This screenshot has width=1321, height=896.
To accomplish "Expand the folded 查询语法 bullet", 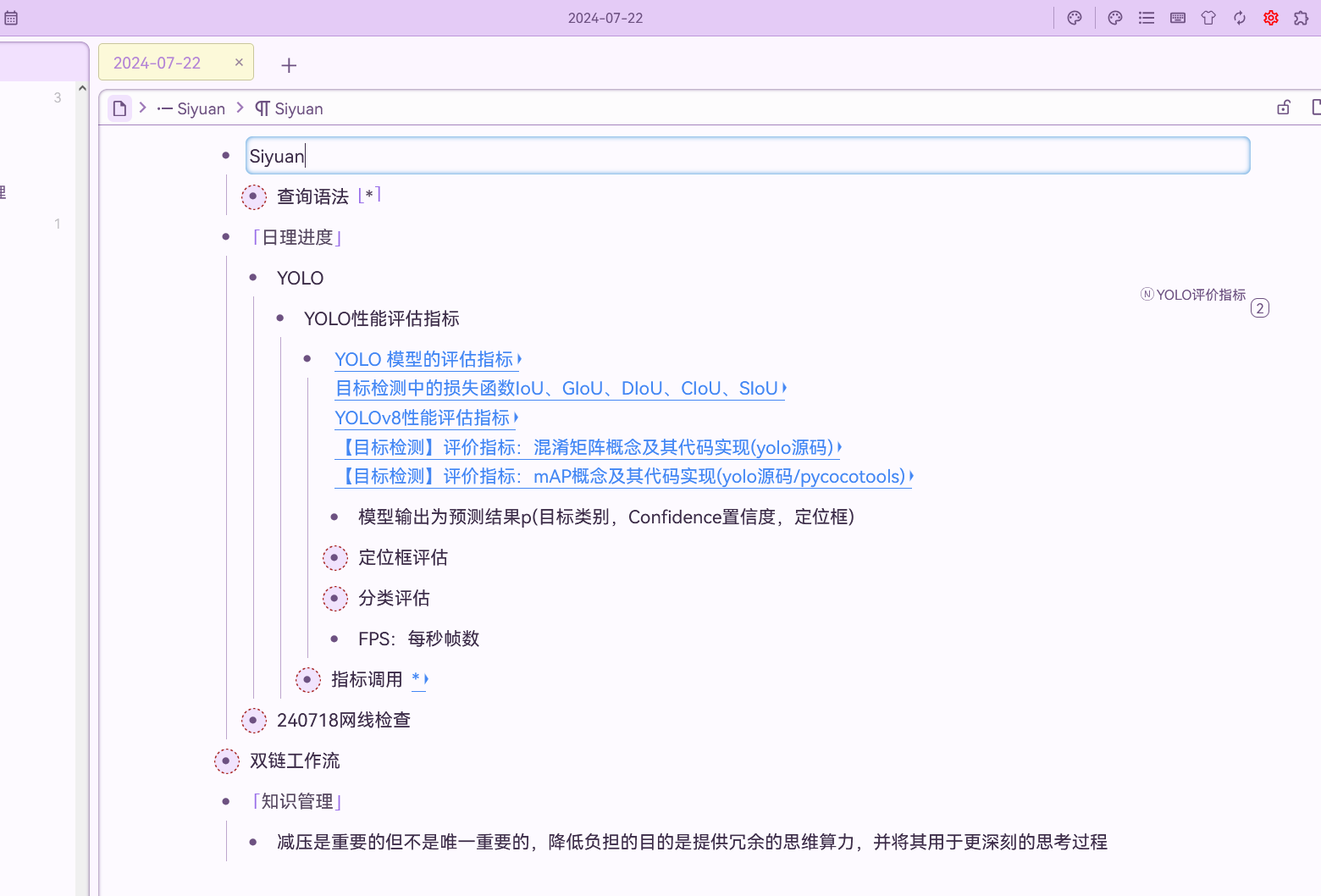I will coord(253,196).
